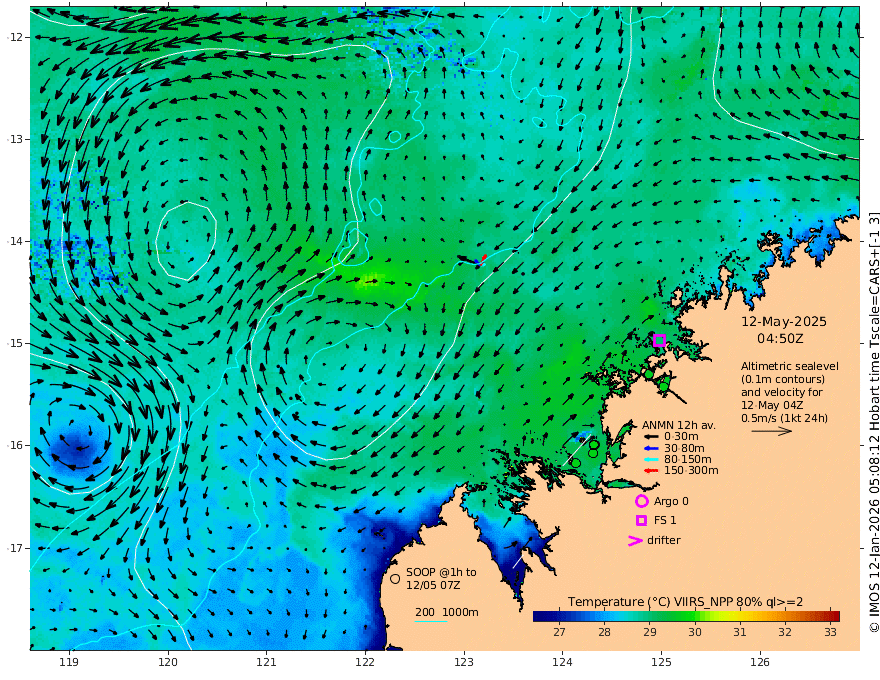Click the SOOP open circle legend marker
Image resolution: width=880 pixels, height=680 pixels.
[395, 578]
